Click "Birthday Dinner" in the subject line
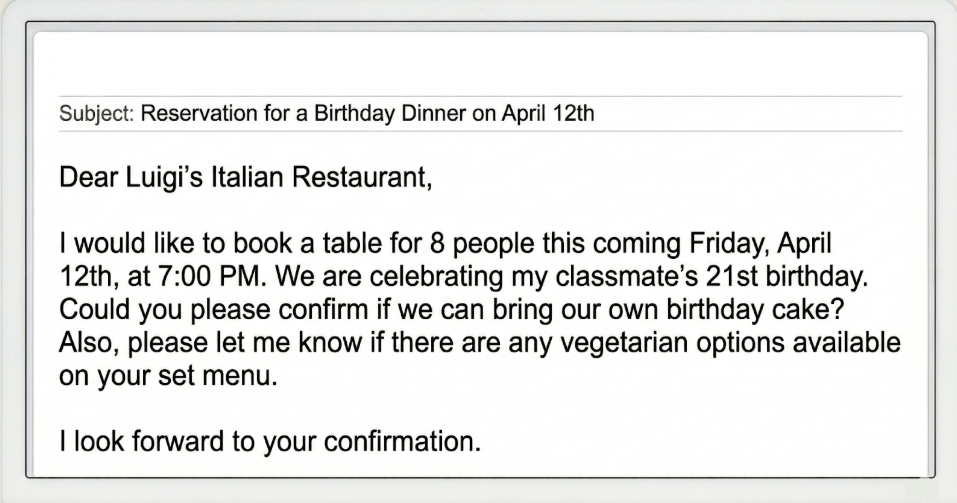Screen dimensions: 957x503 pyautogui.click(x=390, y=113)
